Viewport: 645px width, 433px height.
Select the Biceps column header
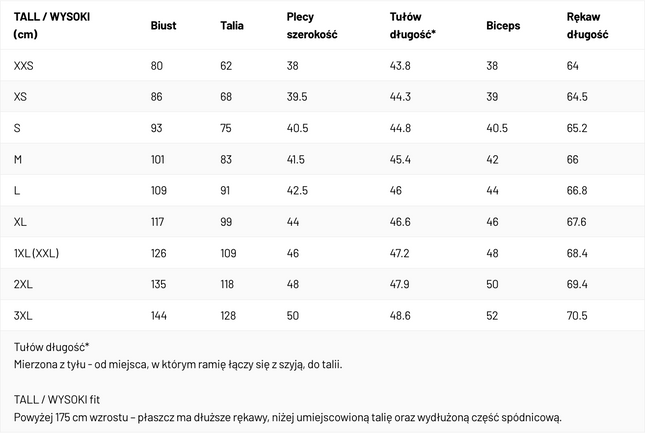coord(503,25)
